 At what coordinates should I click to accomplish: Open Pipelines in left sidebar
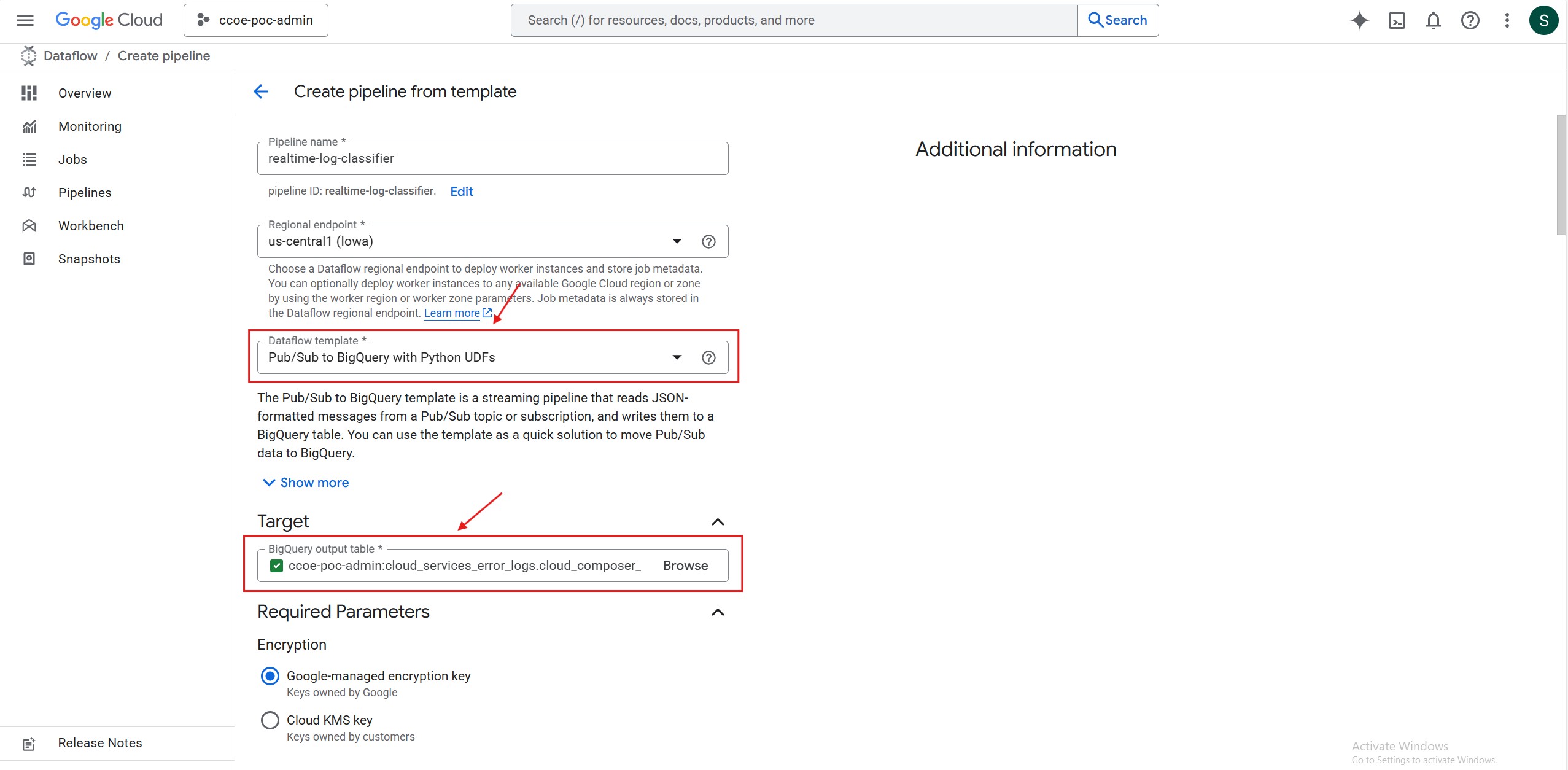click(x=85, y=193)
